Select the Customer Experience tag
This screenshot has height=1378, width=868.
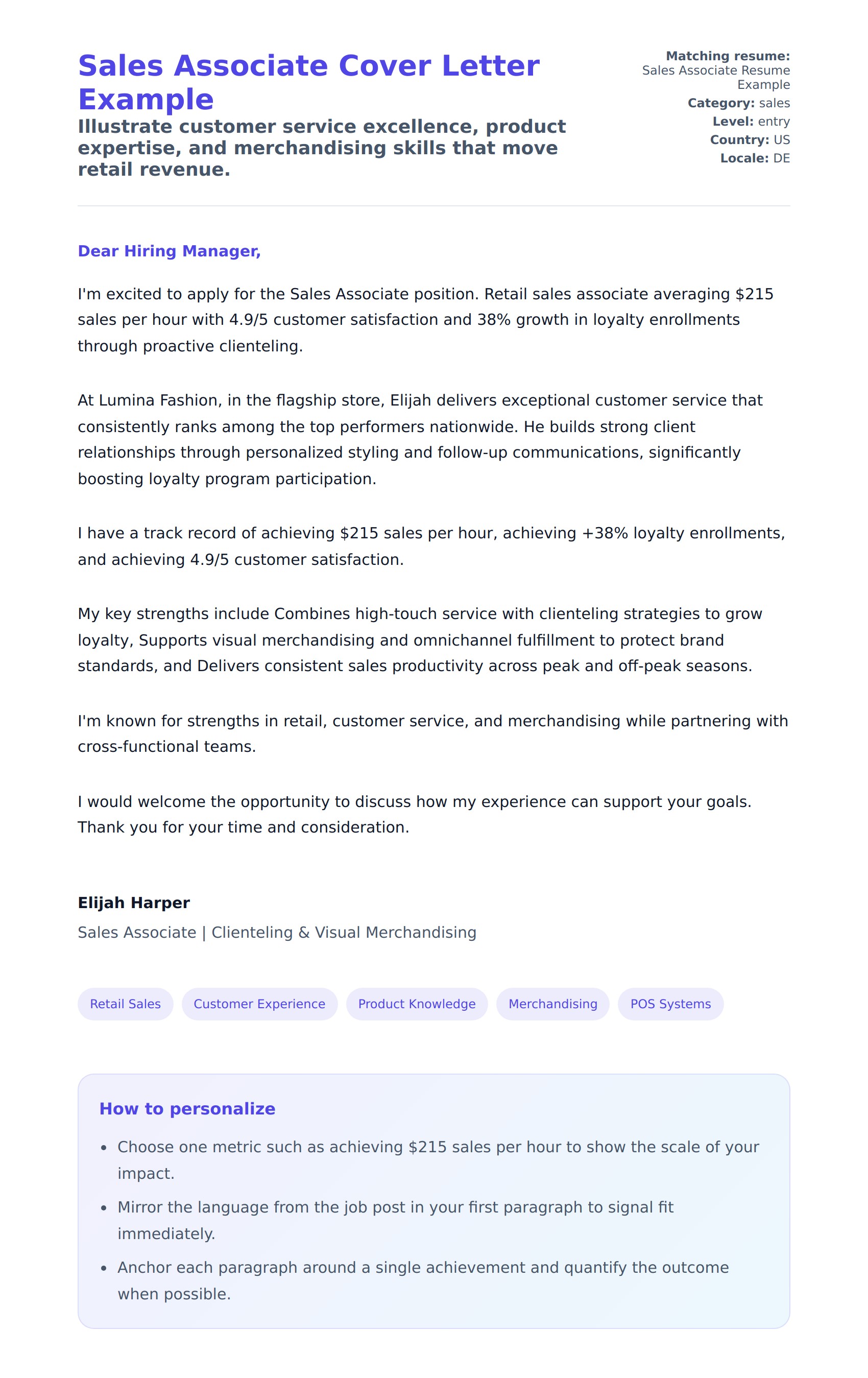click(259, 1004)
